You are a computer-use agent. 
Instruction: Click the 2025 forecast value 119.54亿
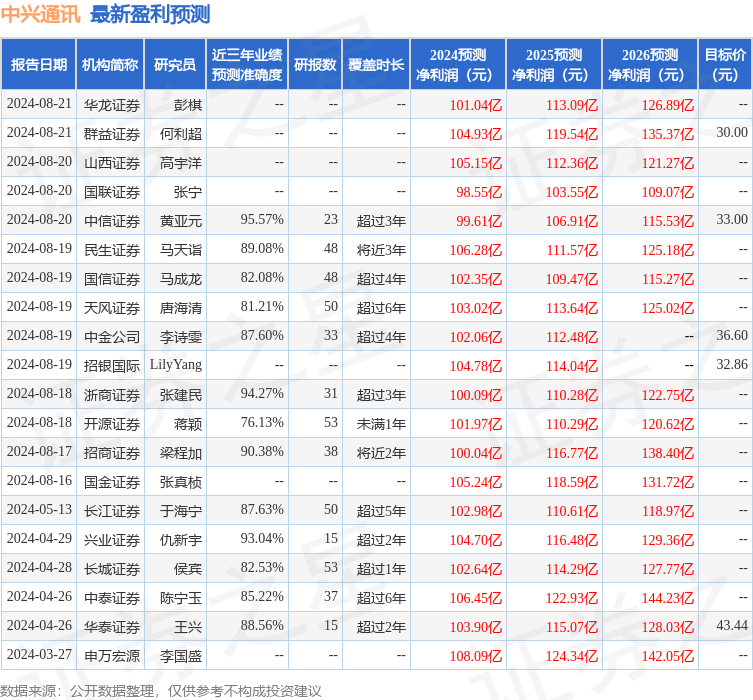pyautogui.click(x=571, y=133)
